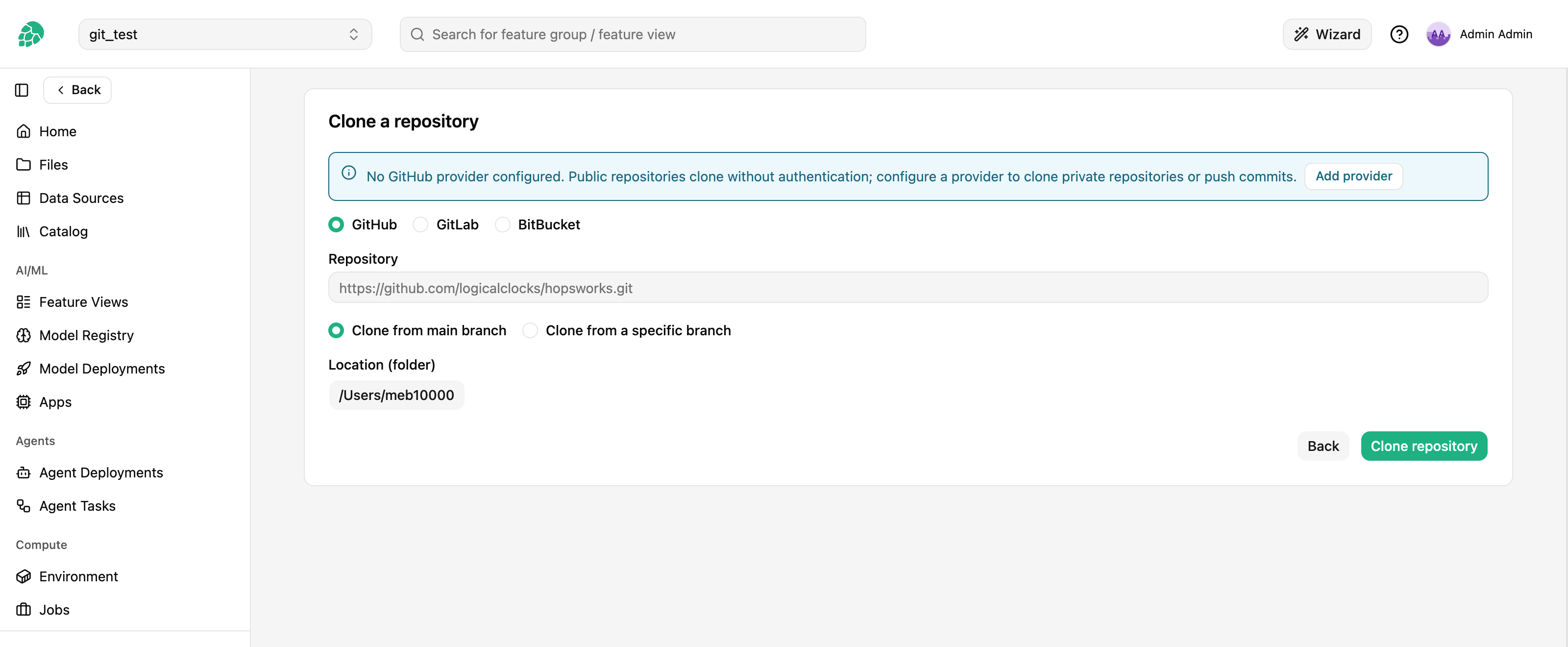Image resolution: width=1568 pixels, height=647 pixels.
Task: Toggle the sidebar collapse icon
Action: click(22, 90)
